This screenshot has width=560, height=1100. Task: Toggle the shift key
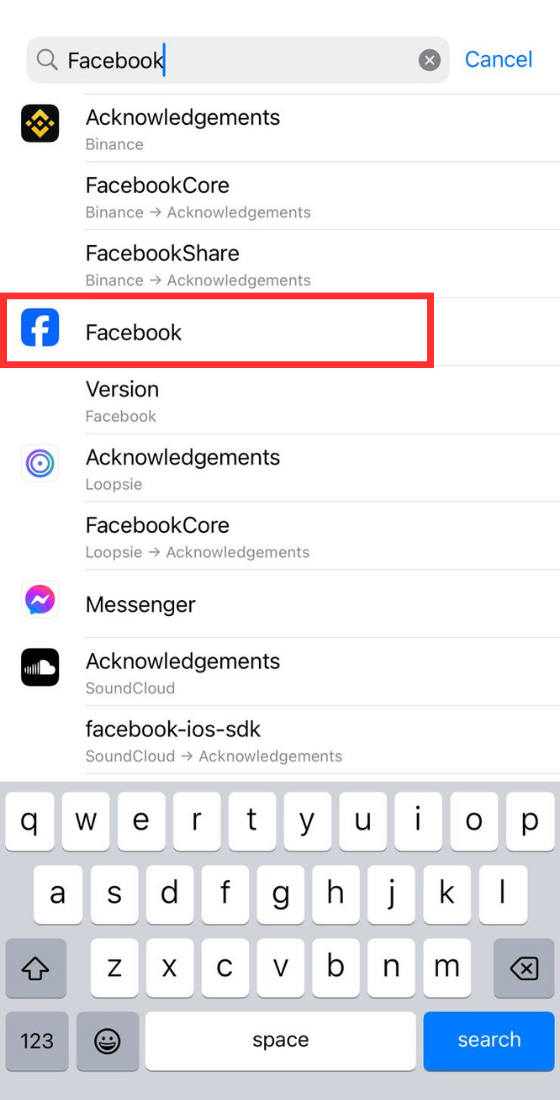click(x=35, y=969)
